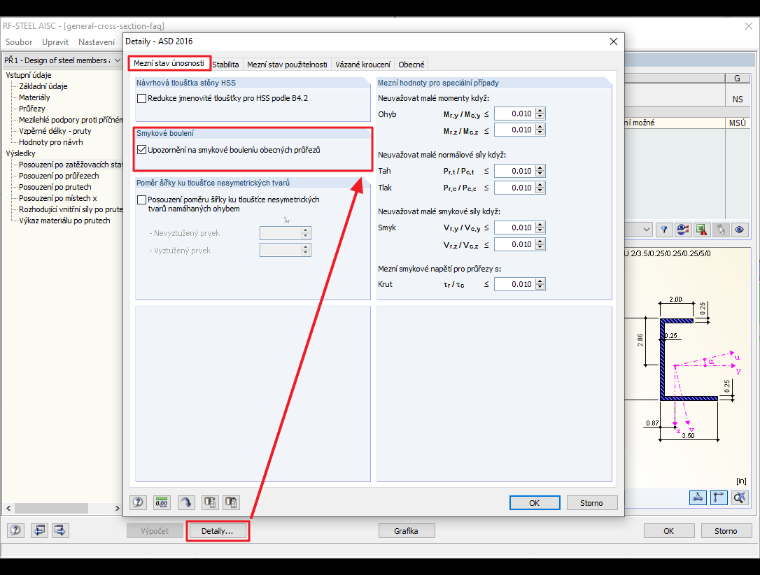The image size is (760, 575).
Task: Increase Mr,y / Mc,y limit value
Action: pyautogui.click(x=540, y=111)
